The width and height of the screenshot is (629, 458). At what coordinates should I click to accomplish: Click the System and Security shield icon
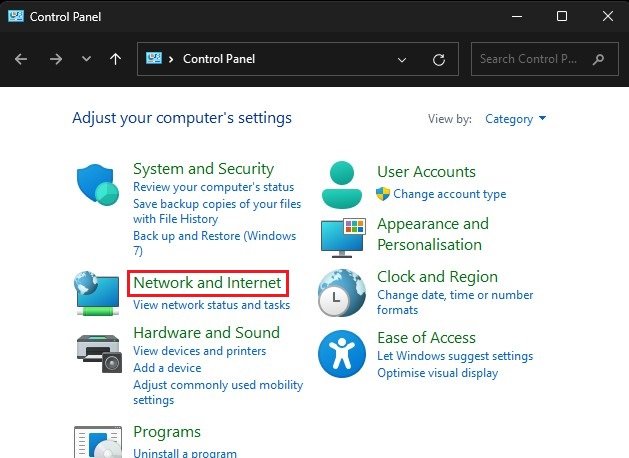click(98, 186)
